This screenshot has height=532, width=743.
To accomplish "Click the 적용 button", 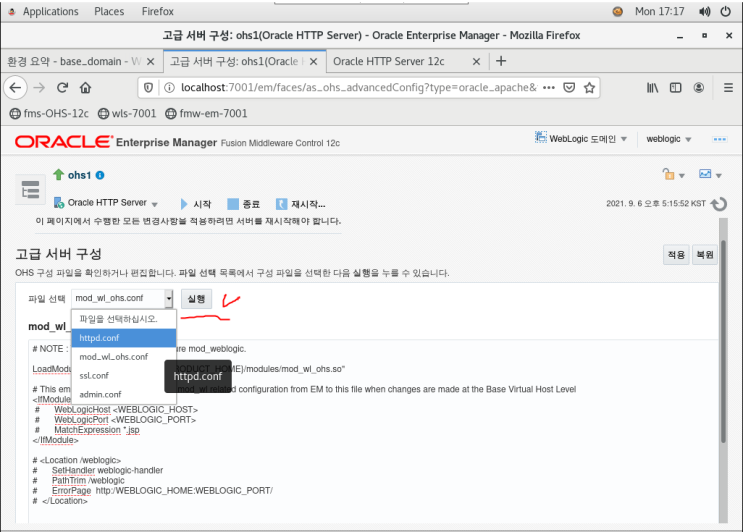I will 676,255.
